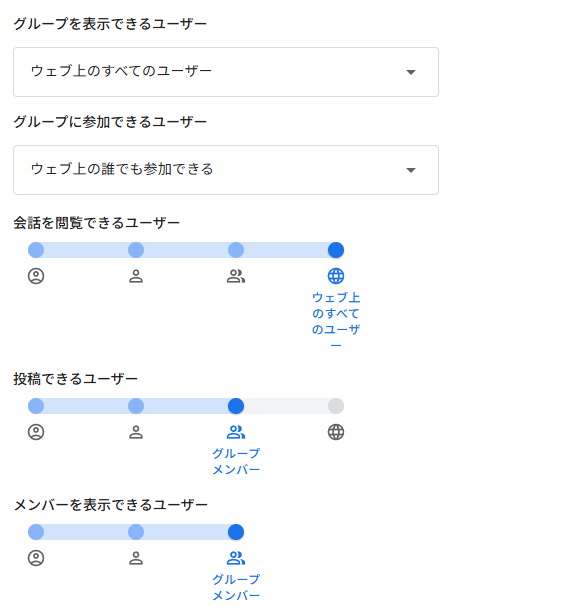The width and height of the screenshot is (564, 614).
Task: Click owner face icon under 投稿できるユーザー
Action: (x=36, y=432)
